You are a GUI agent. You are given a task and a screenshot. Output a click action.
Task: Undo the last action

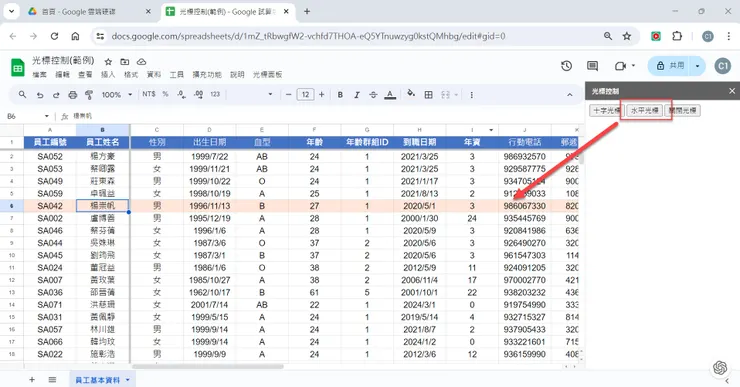click(40, 95)
